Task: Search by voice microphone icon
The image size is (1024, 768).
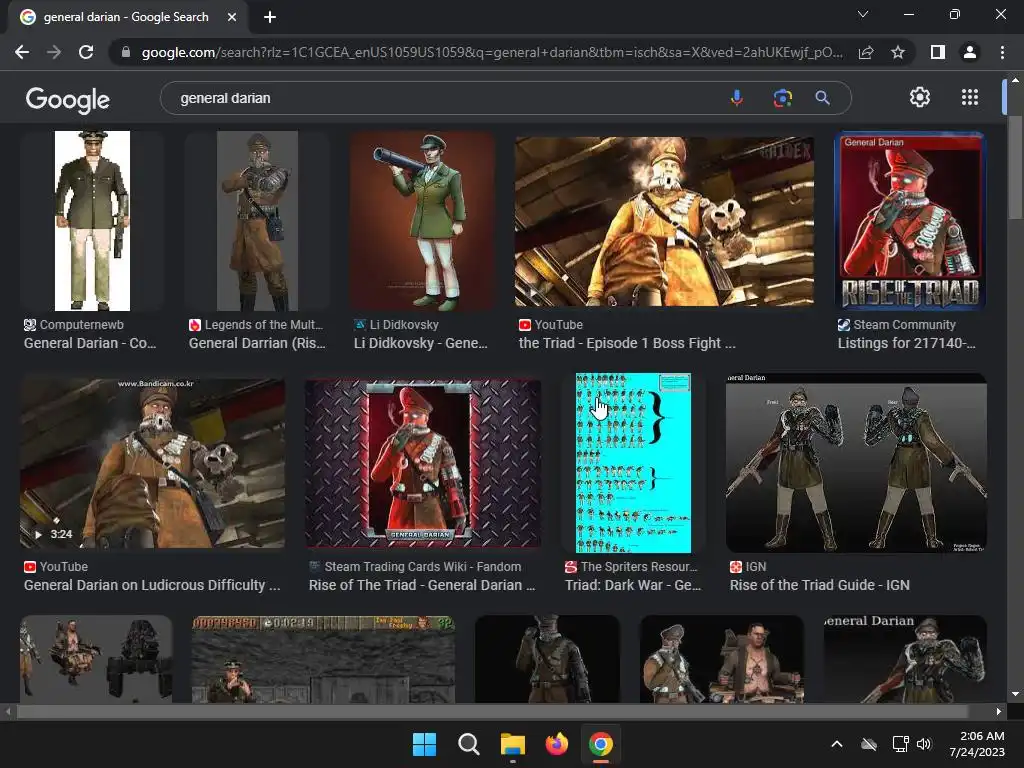Action: coord(737,98)
